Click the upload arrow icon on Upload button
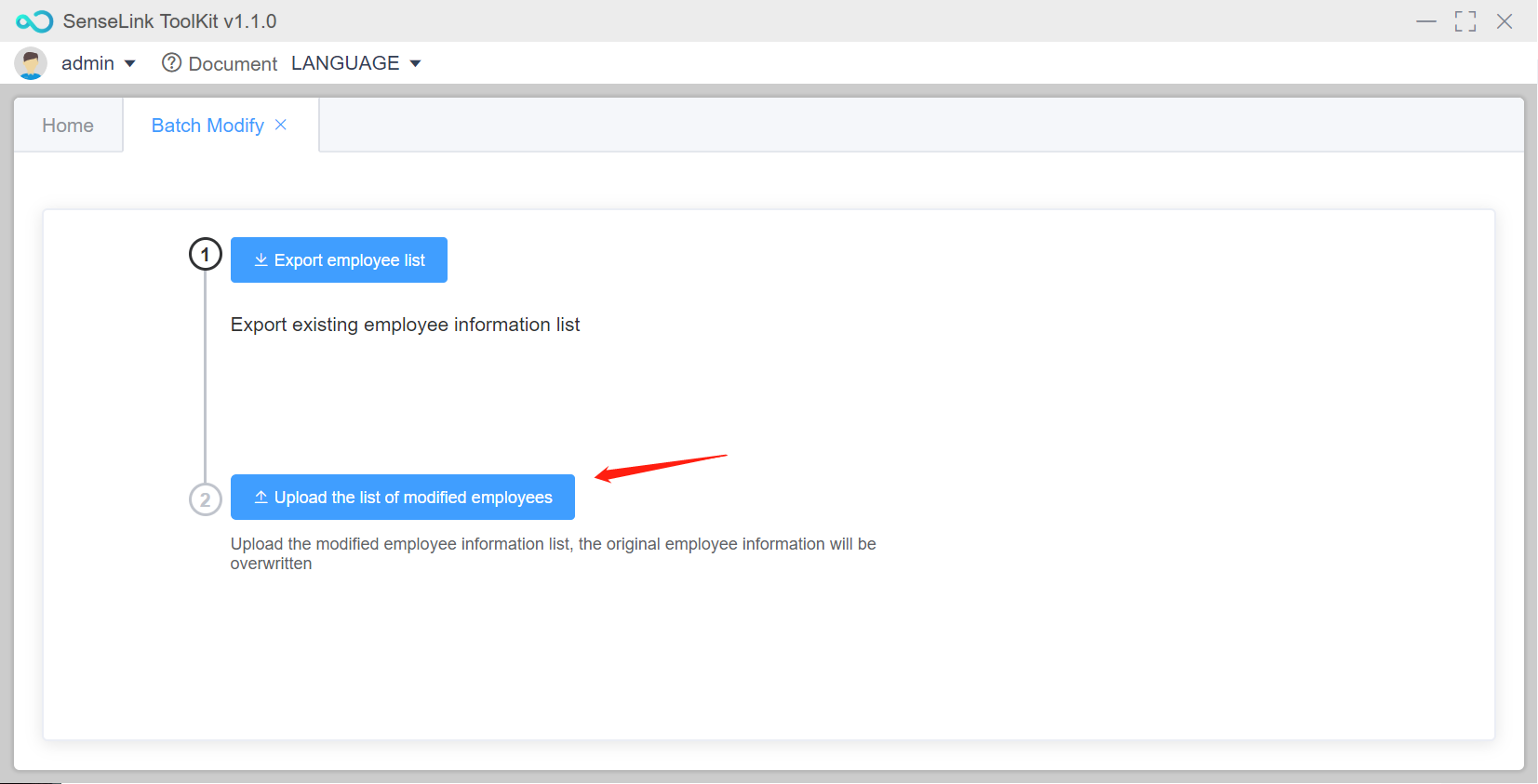The image size is (1538, 784). point(261,498)
